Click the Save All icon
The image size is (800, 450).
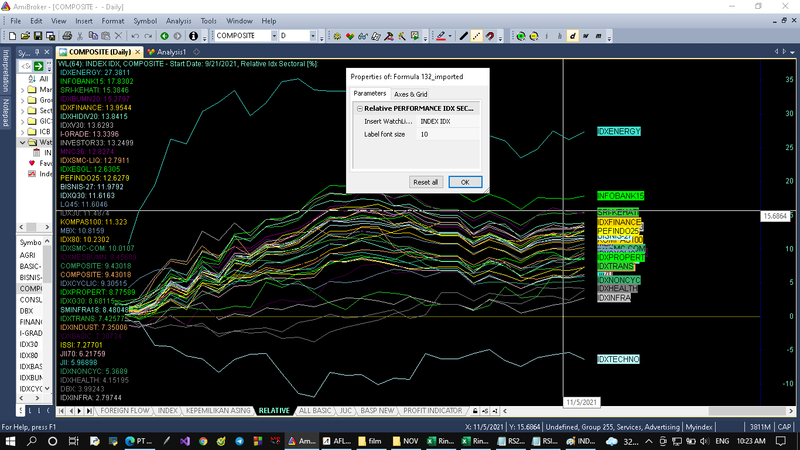tap(51, 36)
